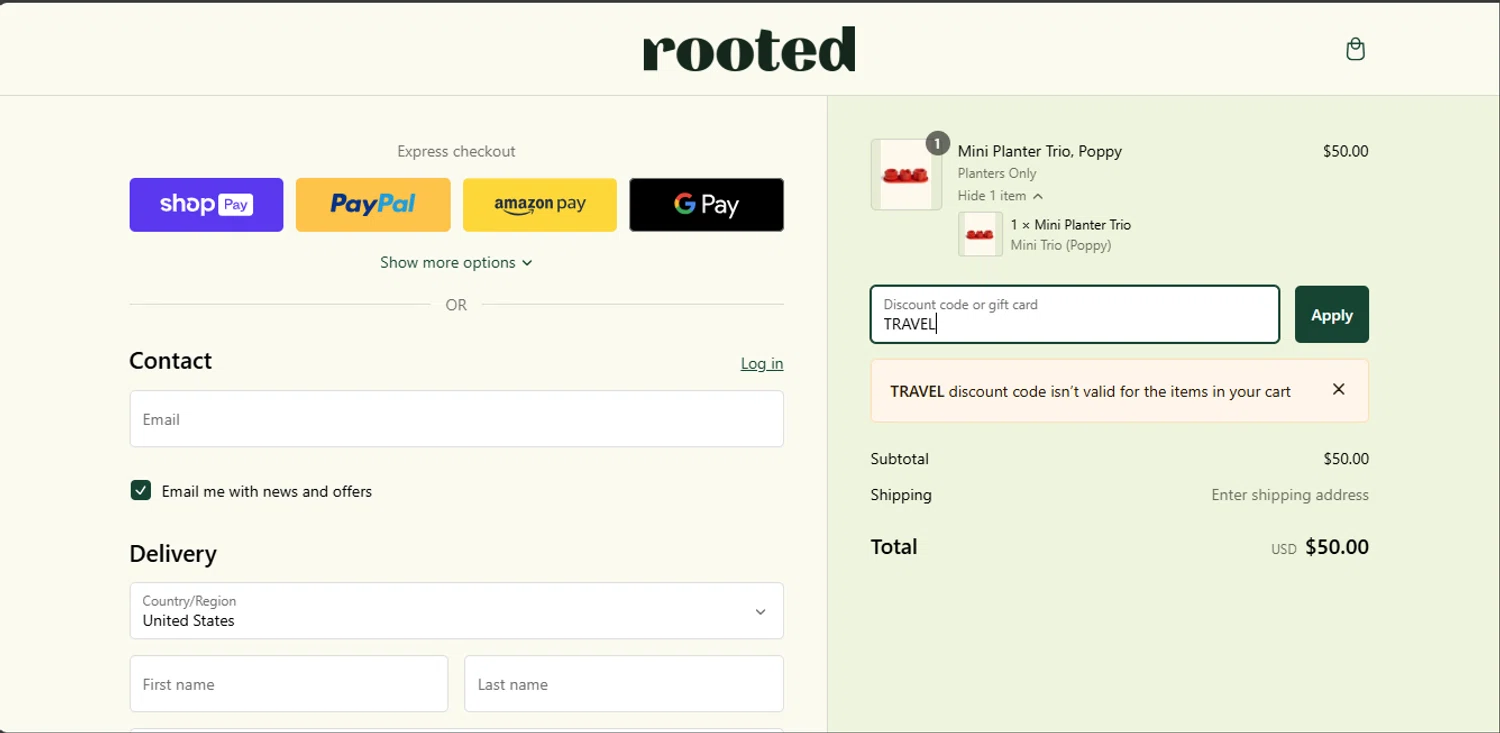
Task: Open the Country/Region dropdown
Action: (x=456, y=611)
